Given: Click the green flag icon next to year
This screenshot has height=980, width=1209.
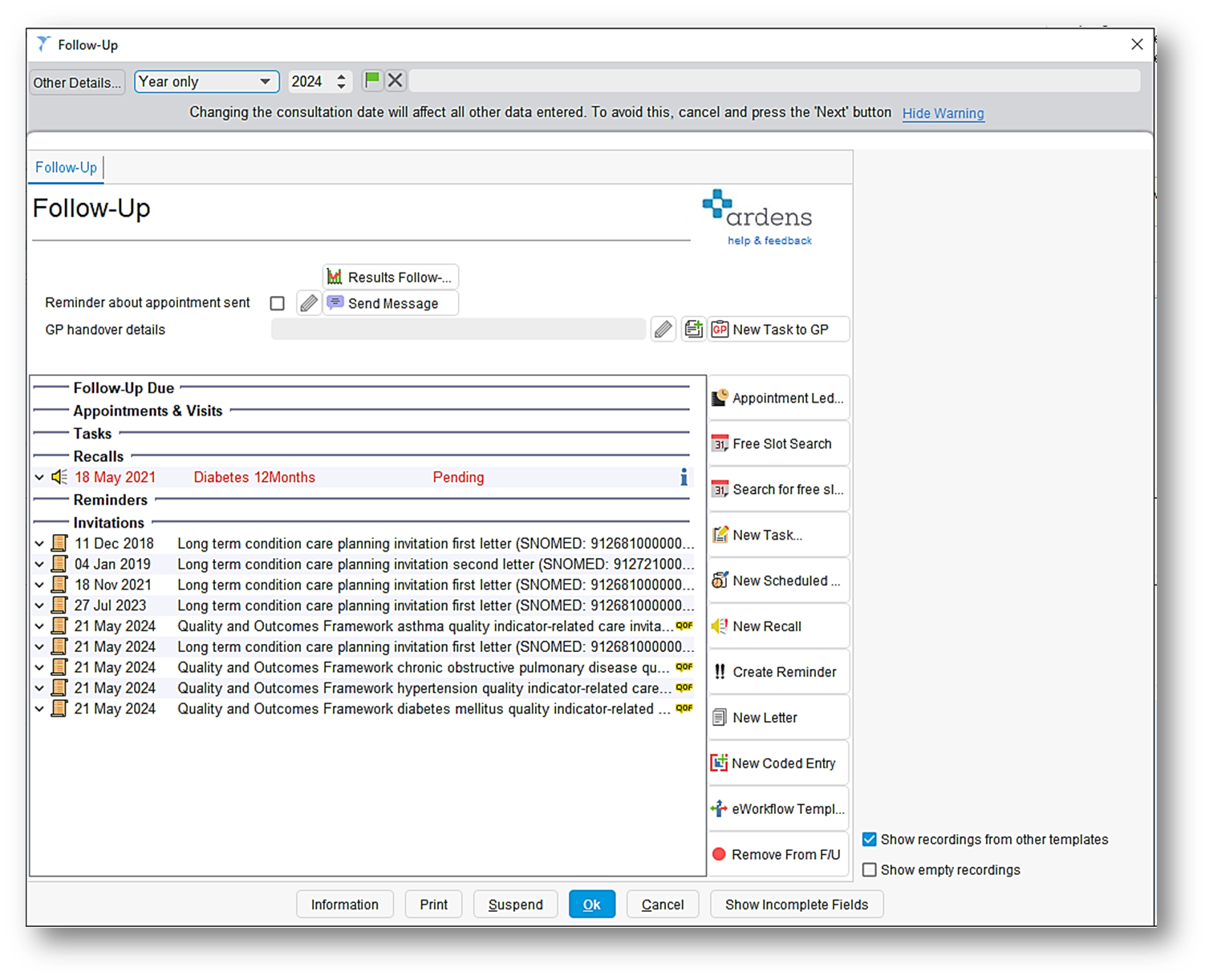Looking at the screenshot, I should pyautogui.click(x=371, y=81).
